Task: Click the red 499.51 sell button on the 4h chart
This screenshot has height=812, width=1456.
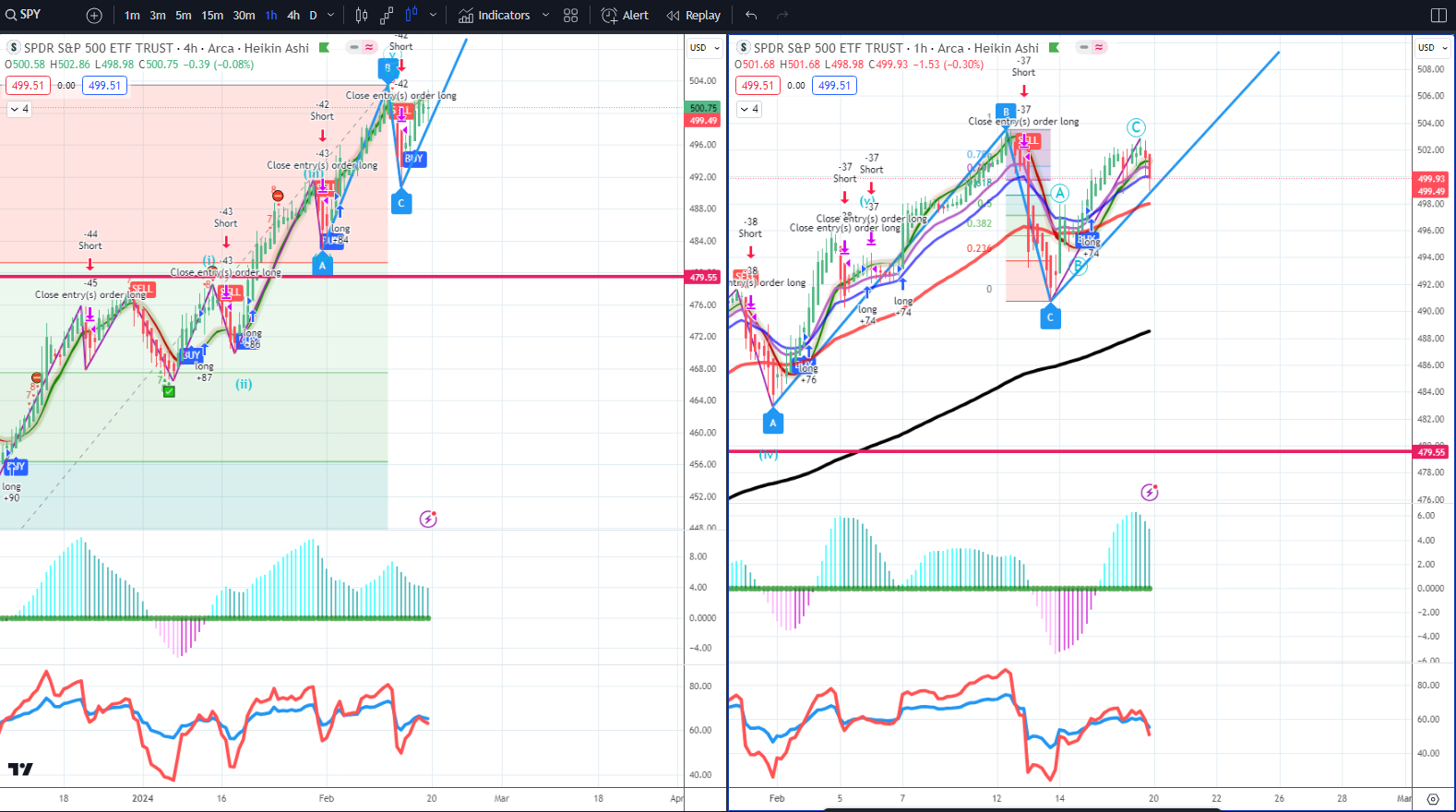Action: pos(28,86)
